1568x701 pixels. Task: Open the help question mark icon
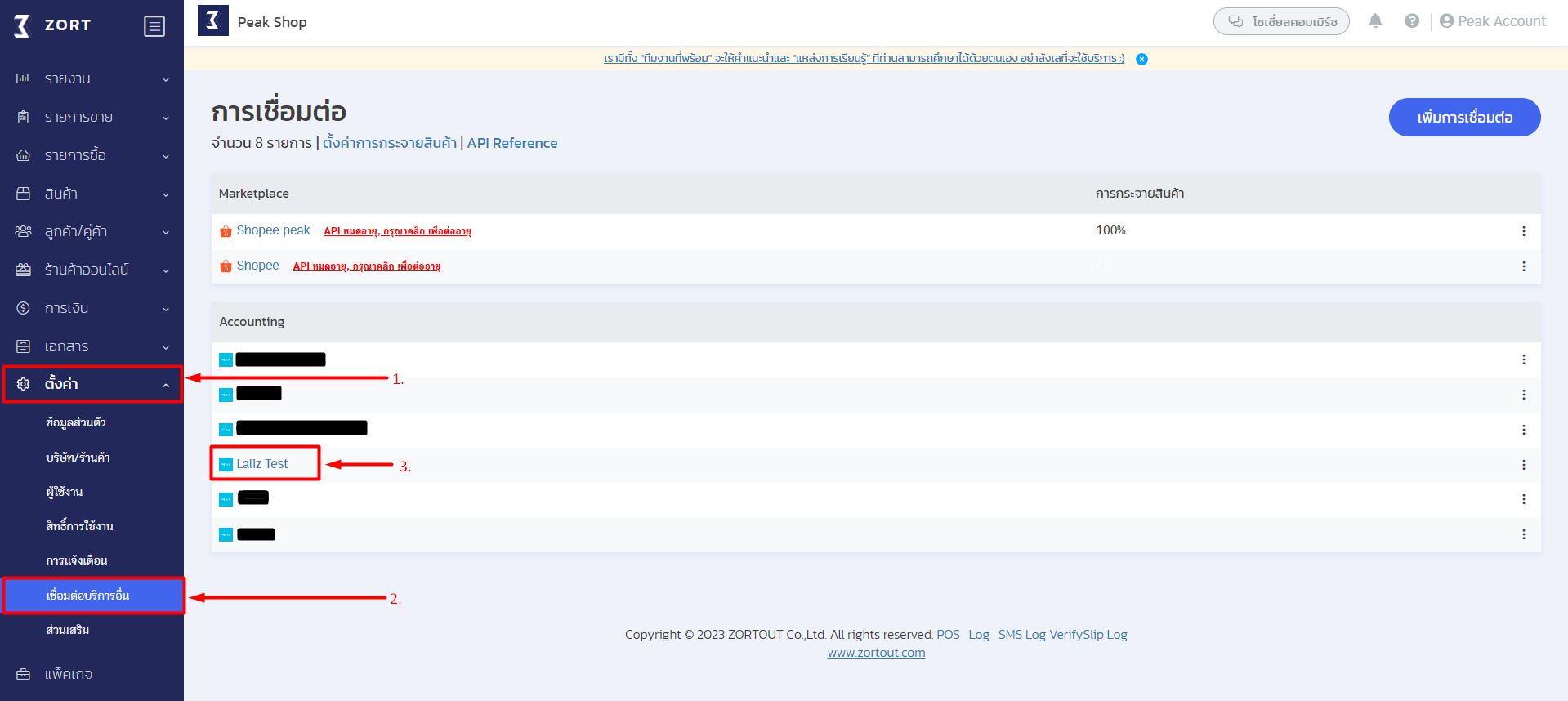click(x=1412, y=21)
